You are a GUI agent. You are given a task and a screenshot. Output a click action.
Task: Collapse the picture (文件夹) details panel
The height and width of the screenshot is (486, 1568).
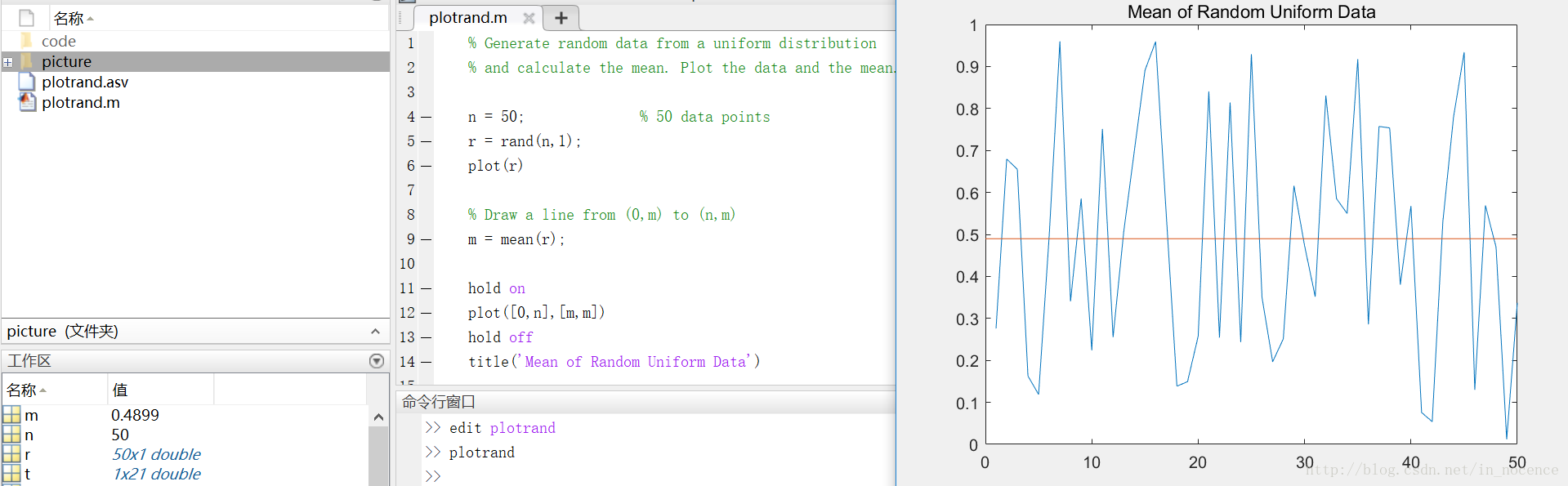(375, 331)
